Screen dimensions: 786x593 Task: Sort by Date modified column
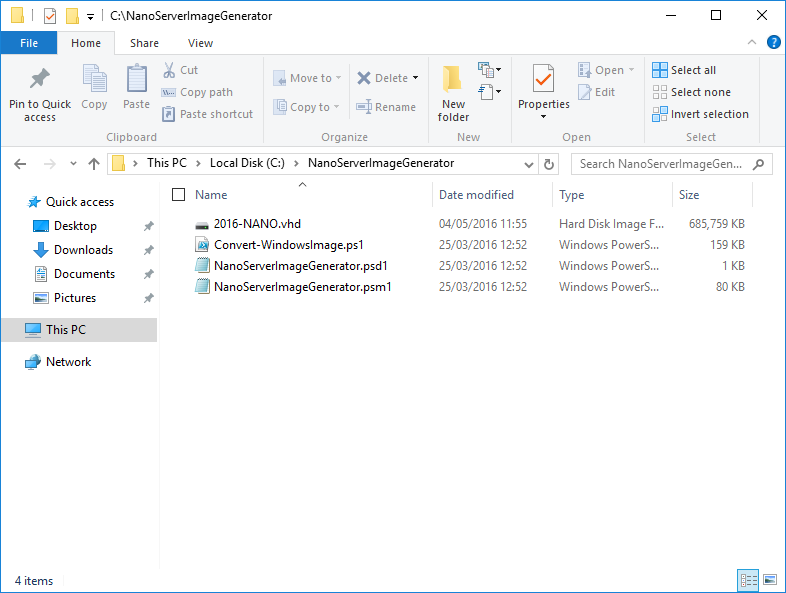tap(476, 195)
